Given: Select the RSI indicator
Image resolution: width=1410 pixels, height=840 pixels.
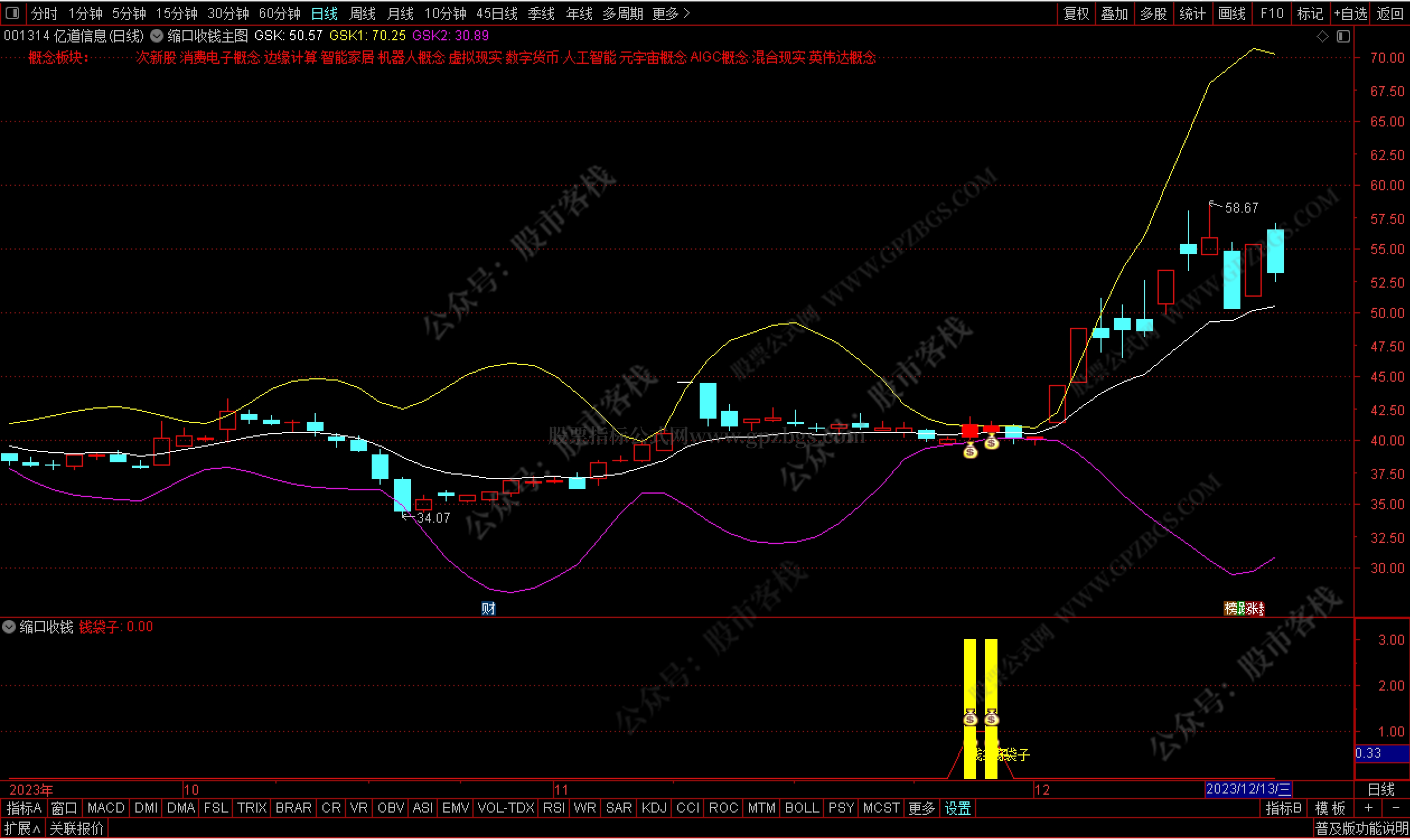Looking at the screenshot, I should (554, 809).
